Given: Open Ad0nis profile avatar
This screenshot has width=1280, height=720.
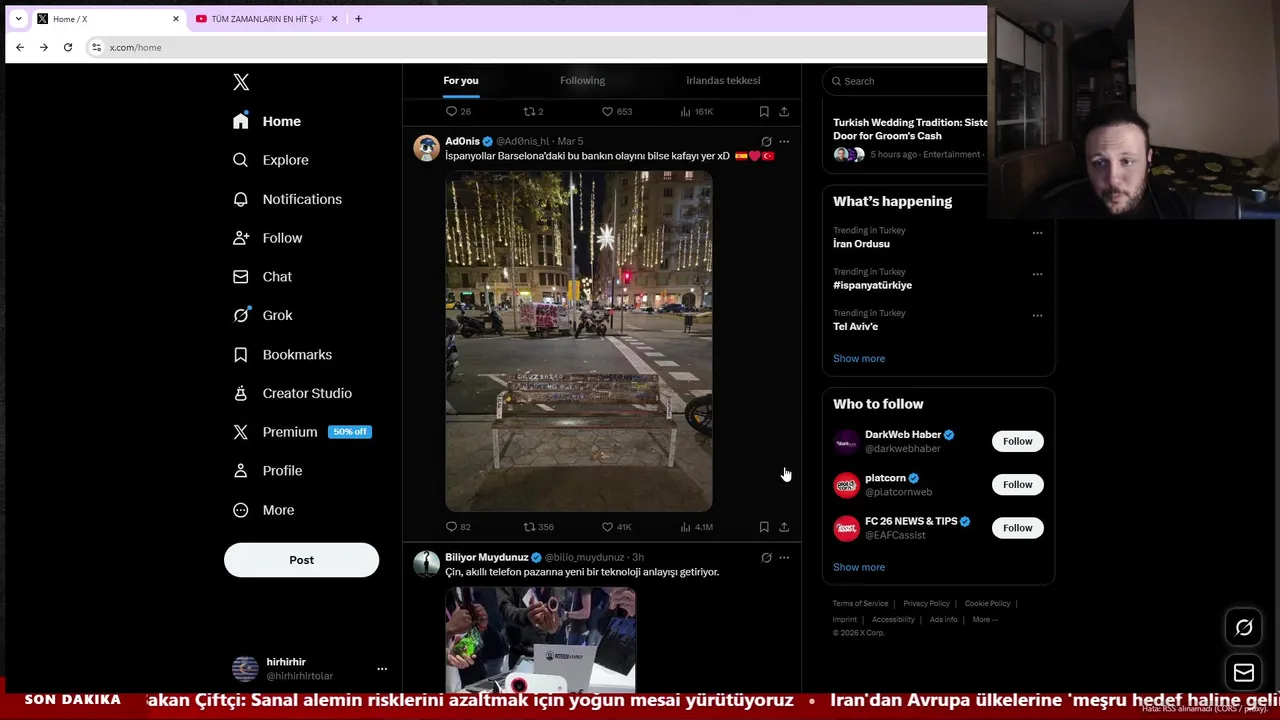Looking at the screenshot, I should [x=427, y=148].
